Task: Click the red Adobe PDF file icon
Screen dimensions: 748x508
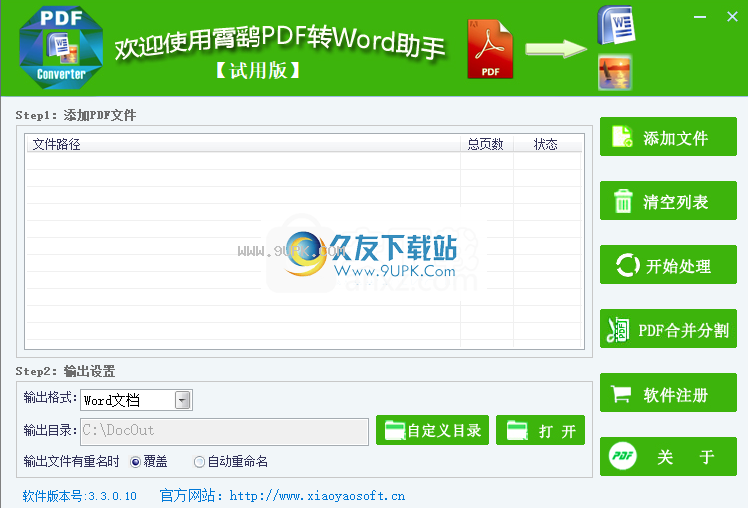Action: pos(490,49)
